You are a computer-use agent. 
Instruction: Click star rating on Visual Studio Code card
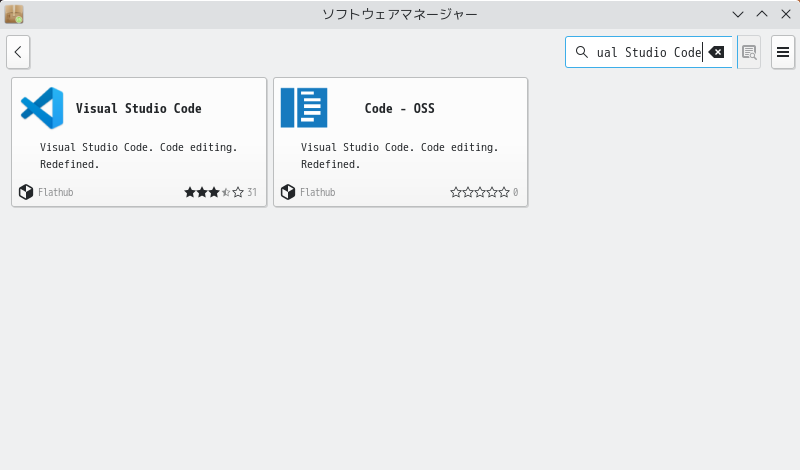pos(214,192)
